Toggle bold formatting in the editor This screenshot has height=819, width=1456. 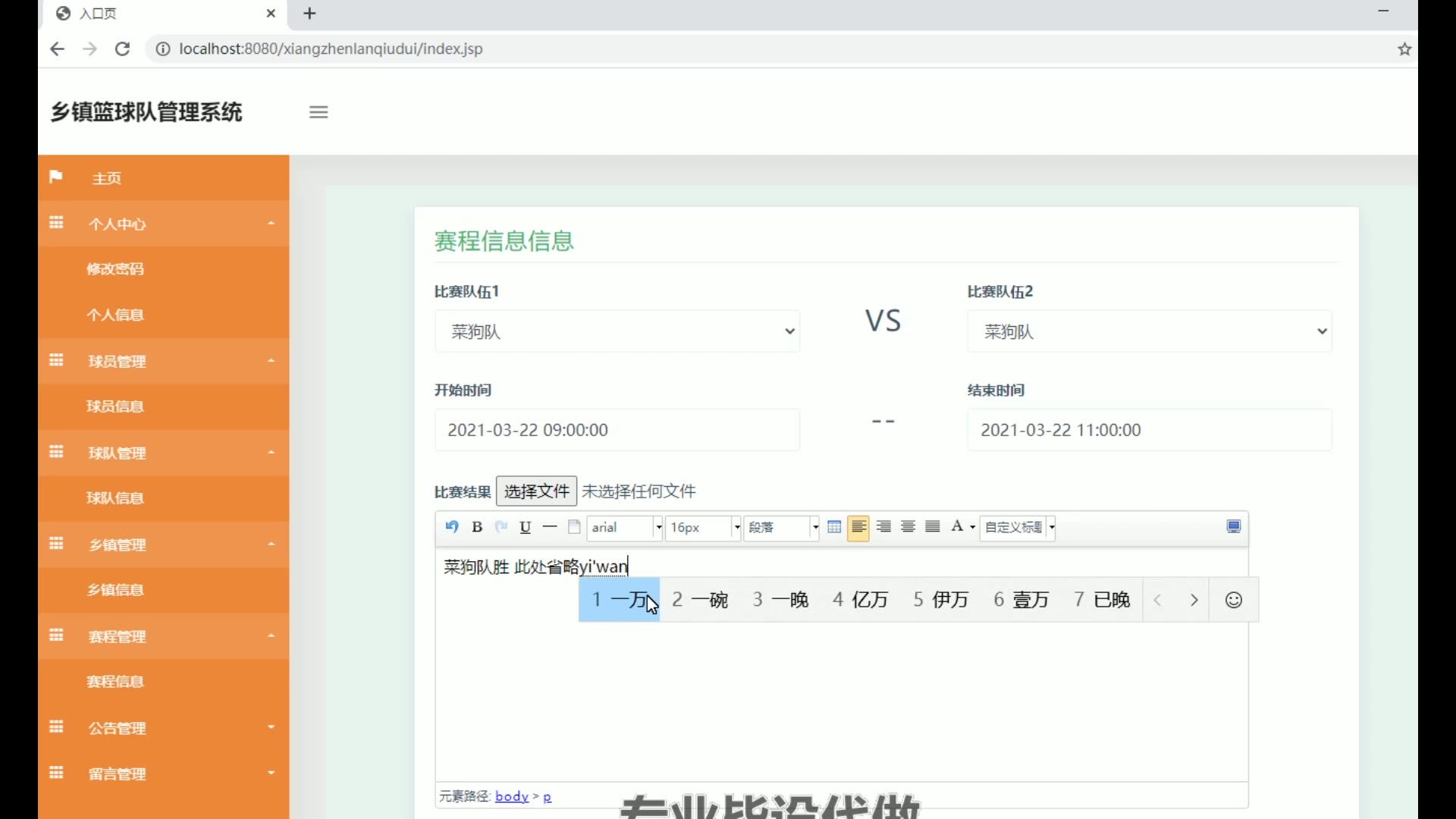477,527
